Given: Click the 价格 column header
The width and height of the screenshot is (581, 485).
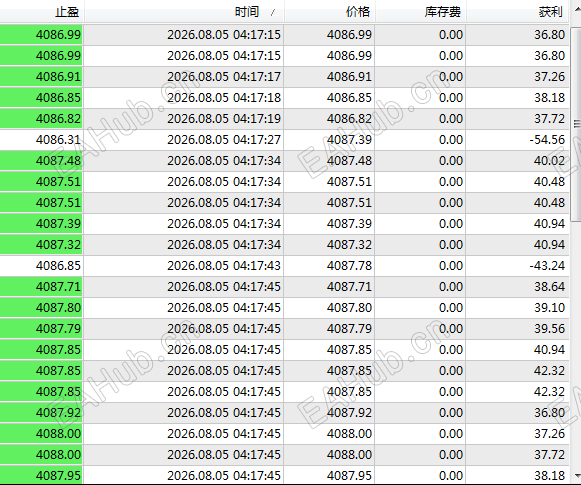Looking at the screenshot, I should point(330,12).
